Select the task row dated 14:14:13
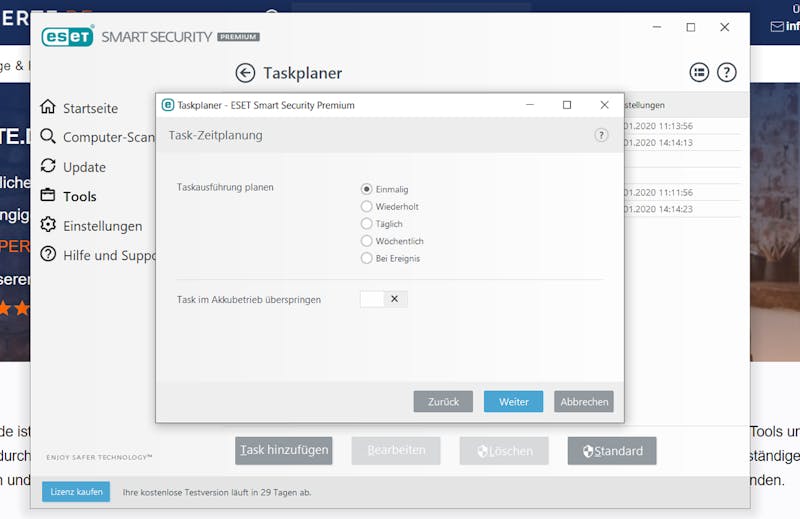Viewport: 800px width, 519px height. [x=682, y=143]
